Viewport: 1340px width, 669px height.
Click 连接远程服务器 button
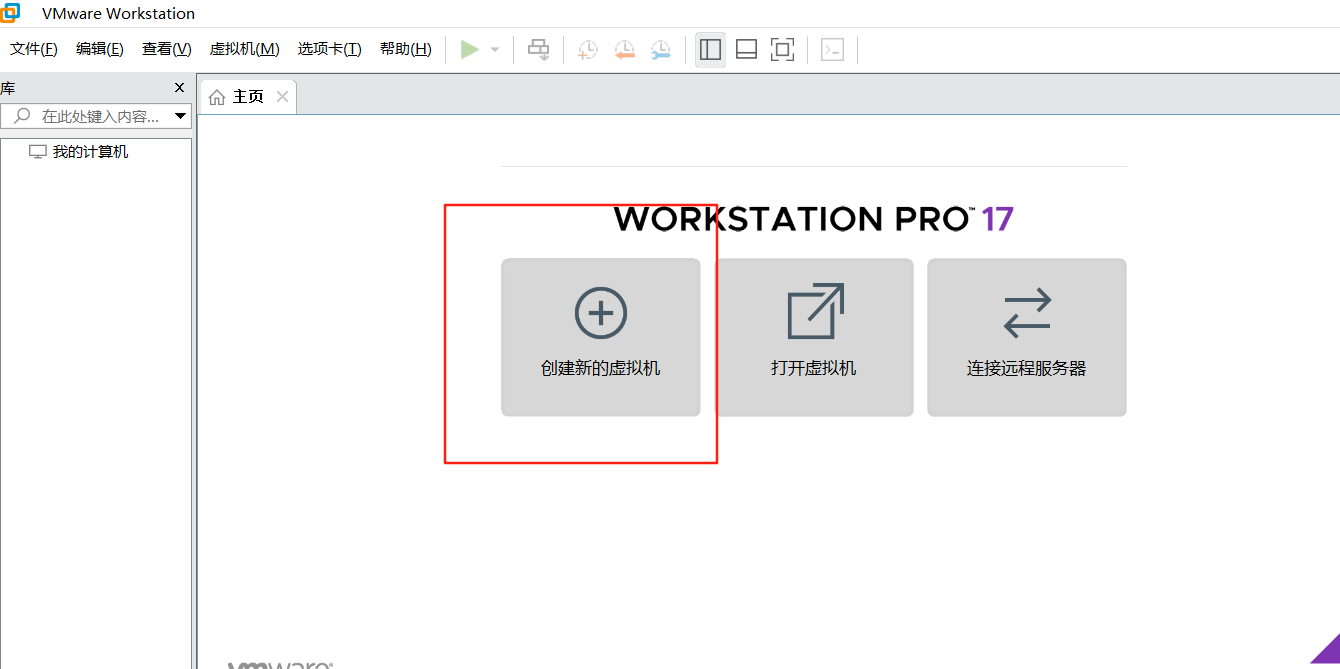tap(1026, 337)
